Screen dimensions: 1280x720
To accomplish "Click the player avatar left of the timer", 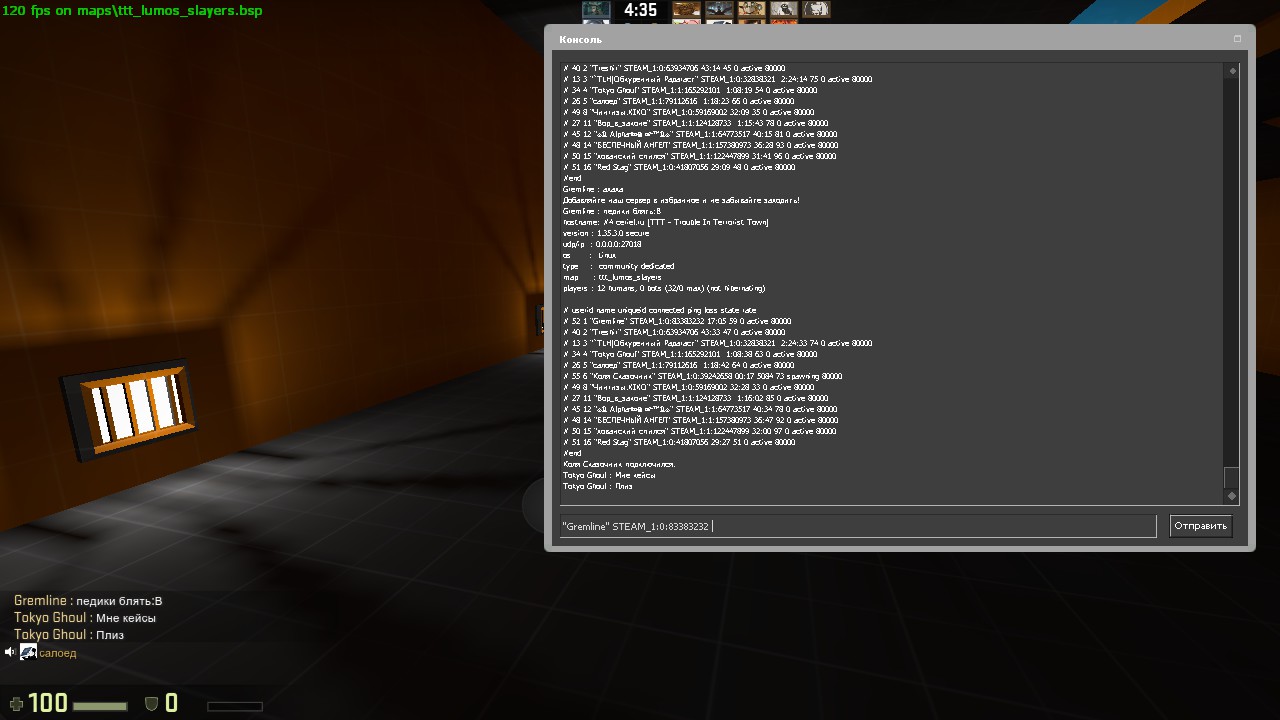I will (596, 10).
